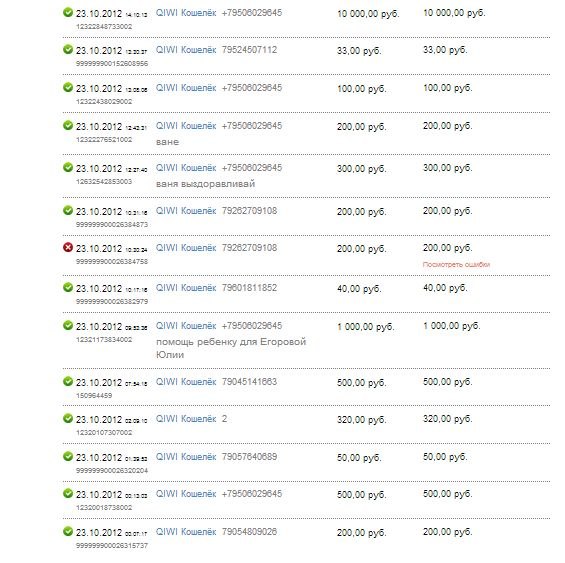Click transaction ID 150964459

click(x=94, y=395)
